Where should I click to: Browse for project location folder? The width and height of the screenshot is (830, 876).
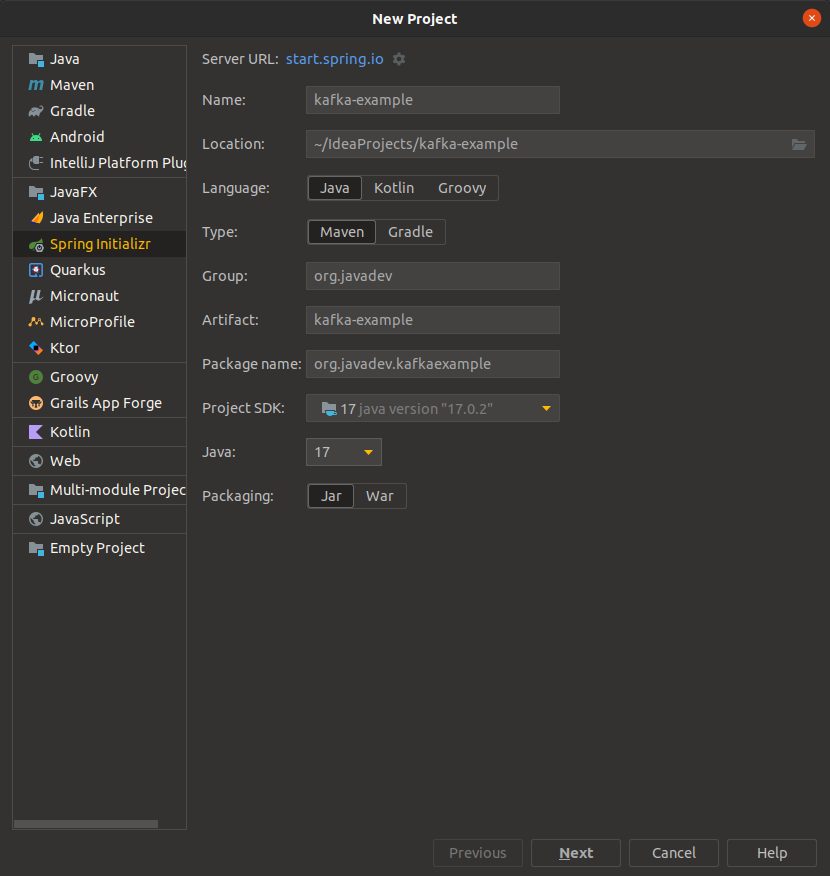coord(799,145)
